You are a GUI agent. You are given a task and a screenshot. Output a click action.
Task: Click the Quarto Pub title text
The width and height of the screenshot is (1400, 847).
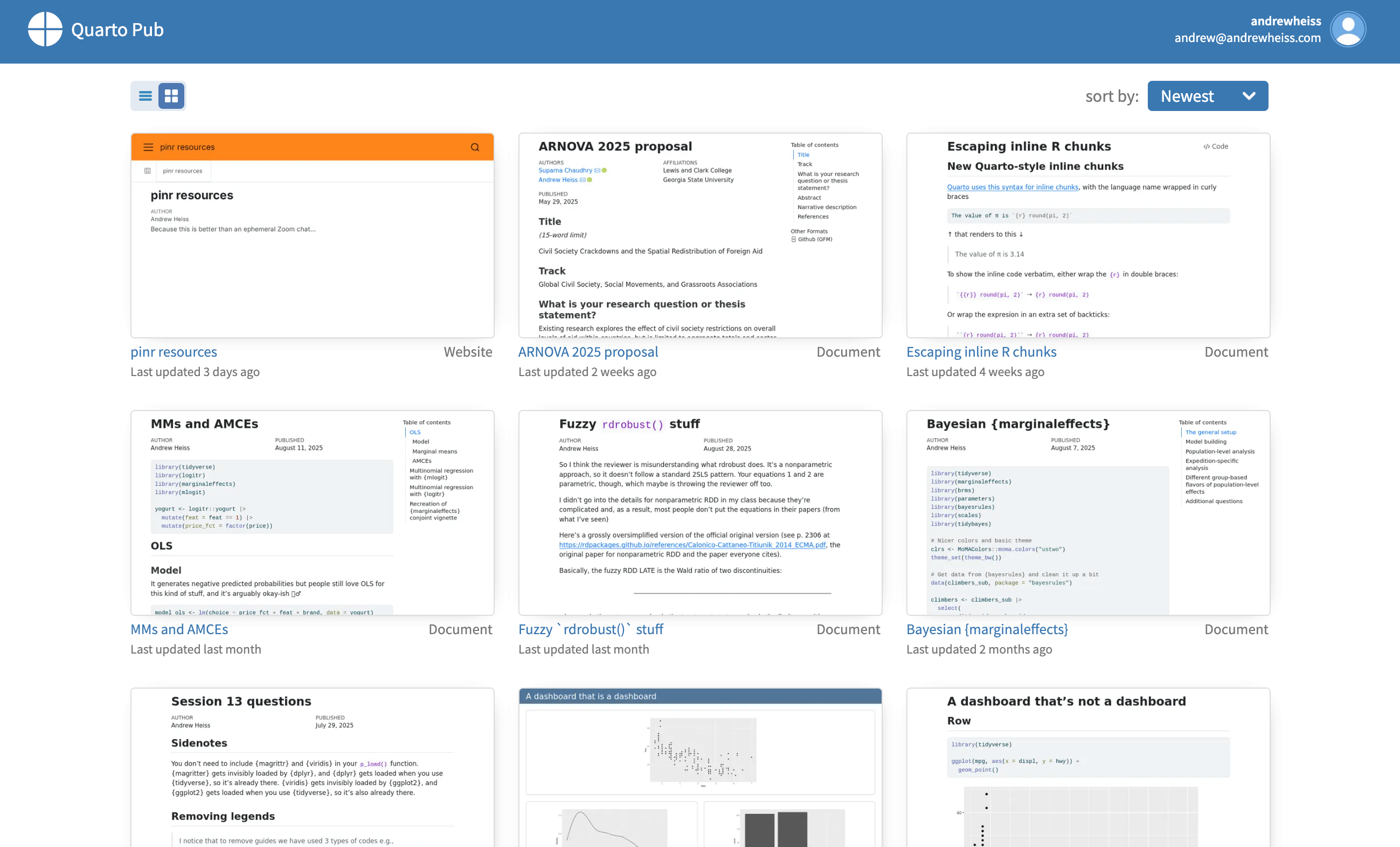[x=117, y=30]
